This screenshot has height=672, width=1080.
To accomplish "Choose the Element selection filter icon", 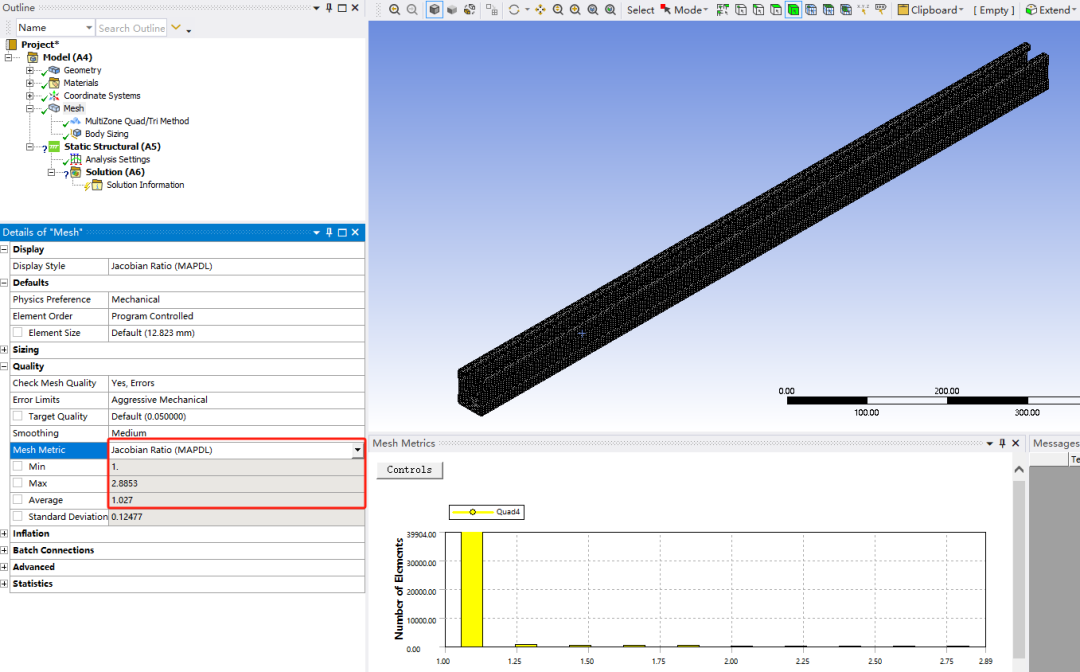I will point(846,10).
